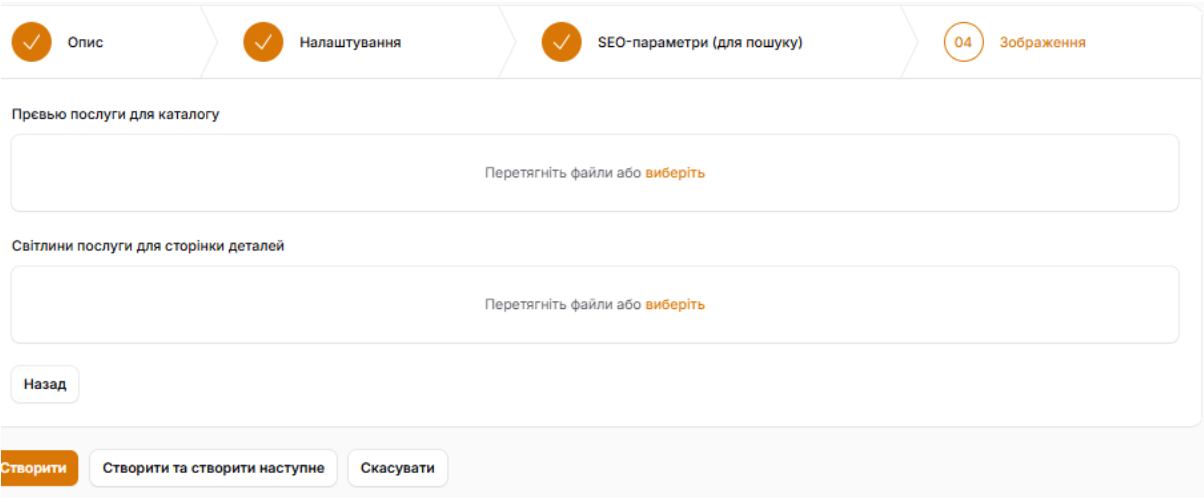
Task: Click Світлини послуги для сторінки деталей label
Action: 148,246
